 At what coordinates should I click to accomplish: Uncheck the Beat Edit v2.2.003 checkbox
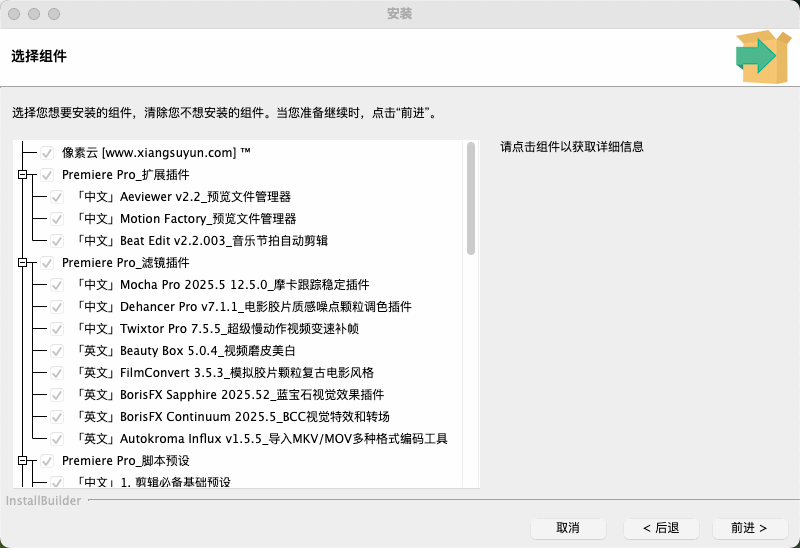pos(57,241)
